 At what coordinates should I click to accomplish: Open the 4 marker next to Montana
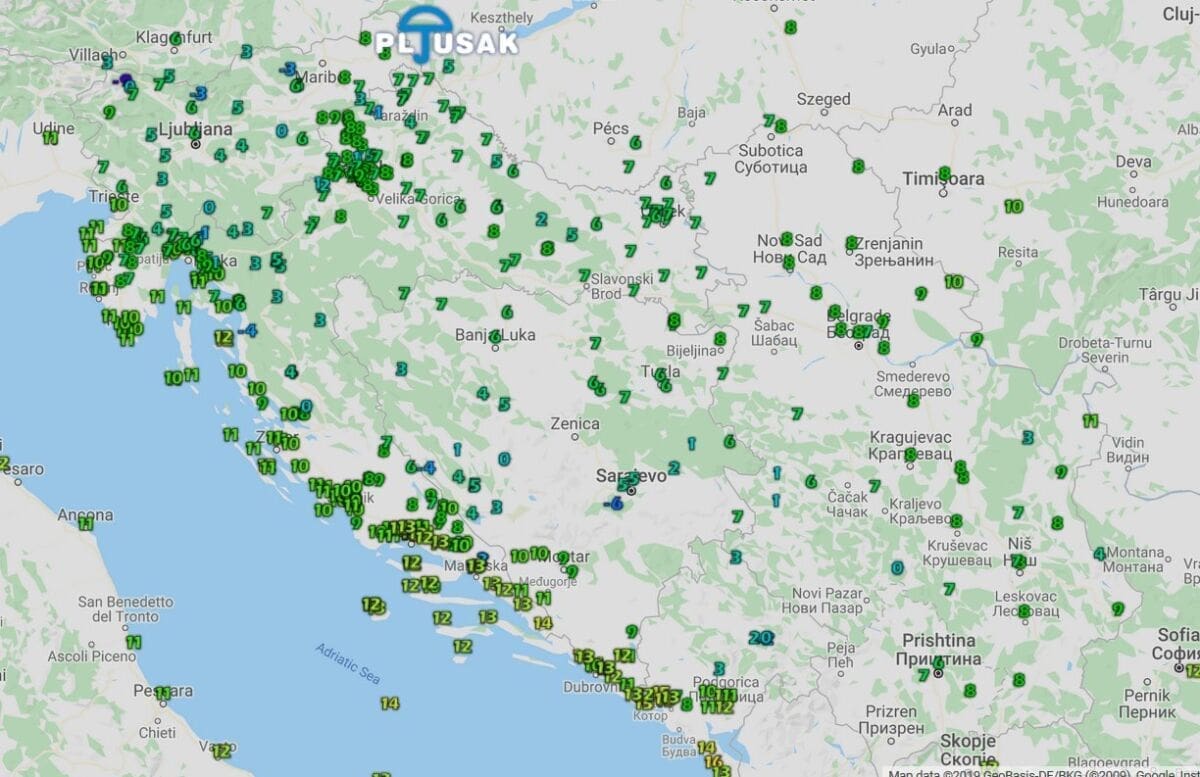click(x=1100, y=553)
